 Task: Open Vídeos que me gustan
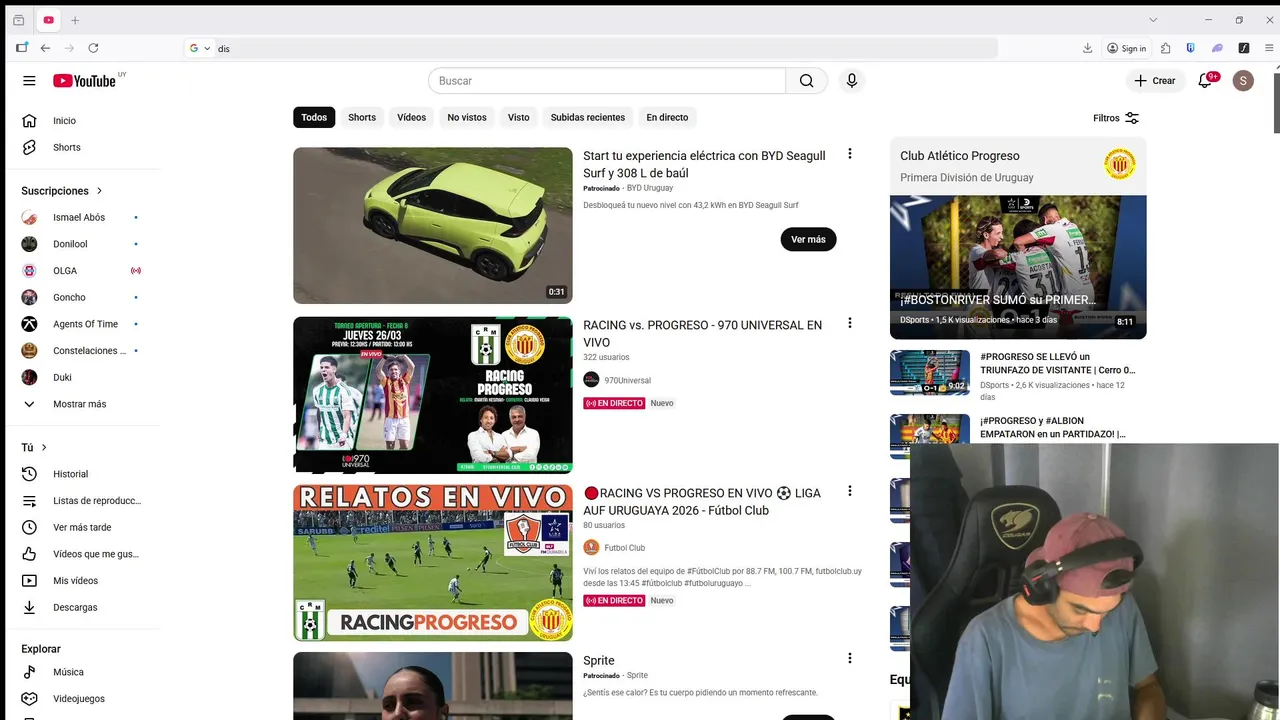(x=82, y=554)
